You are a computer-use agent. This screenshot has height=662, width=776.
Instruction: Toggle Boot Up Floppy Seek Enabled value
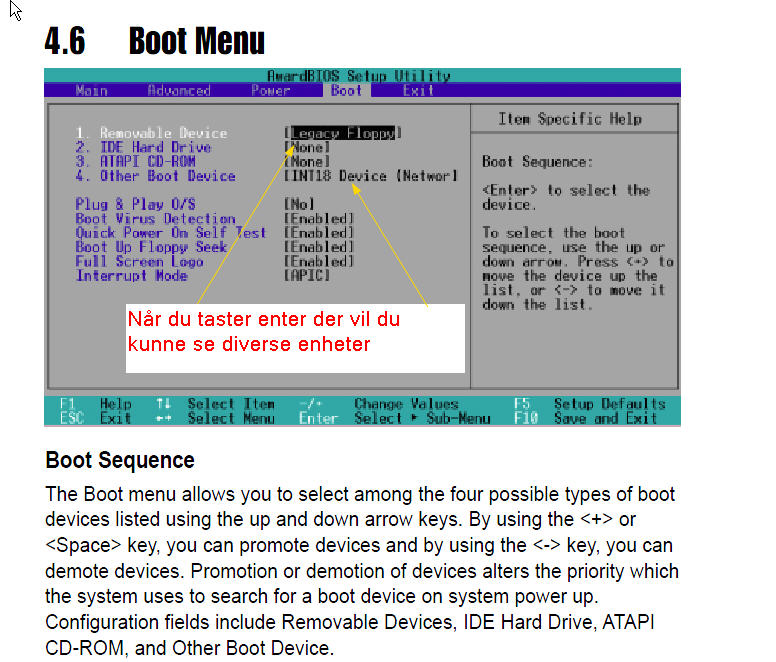(319, 247)
